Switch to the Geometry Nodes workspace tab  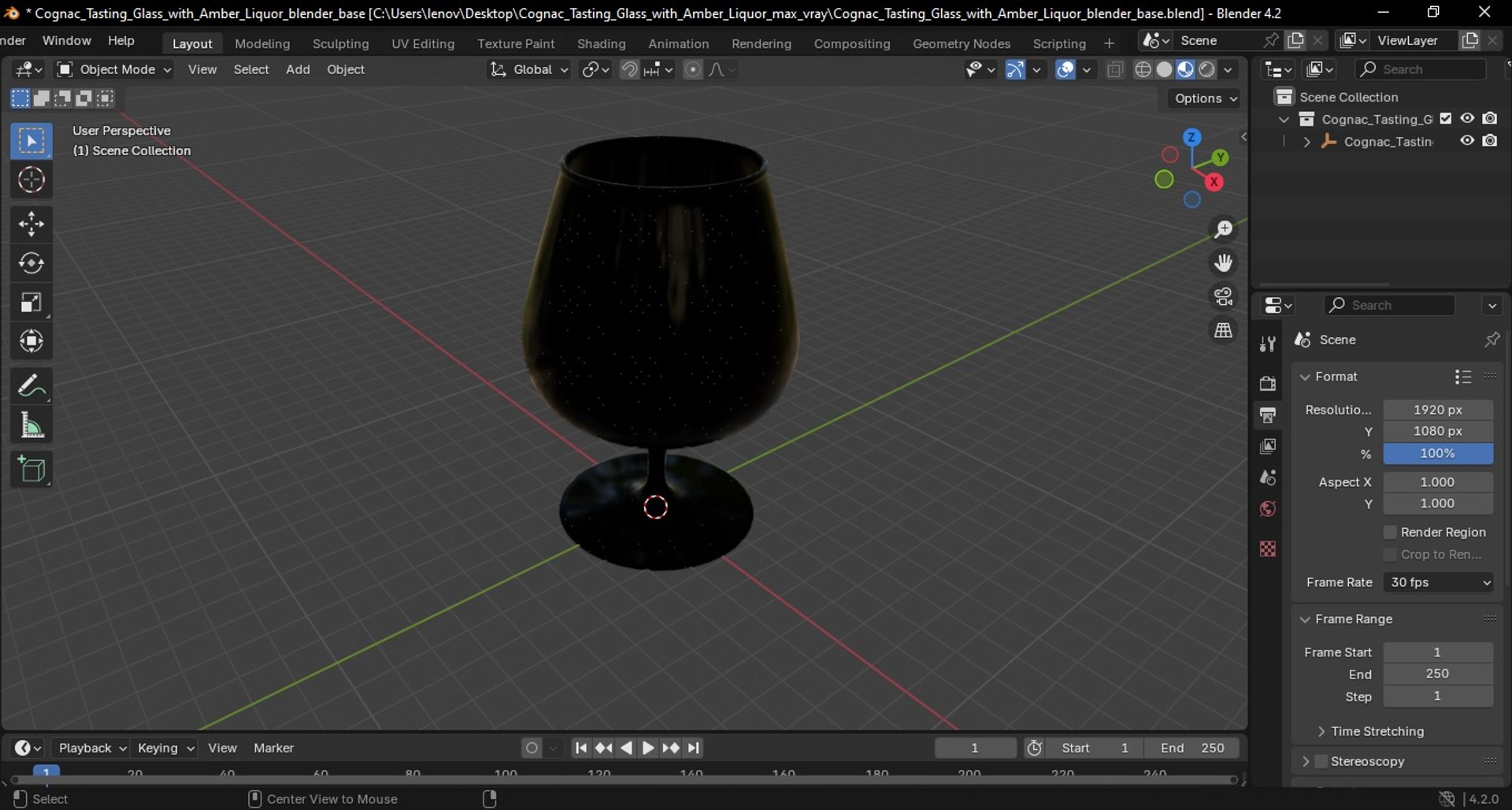click(962, 43)
